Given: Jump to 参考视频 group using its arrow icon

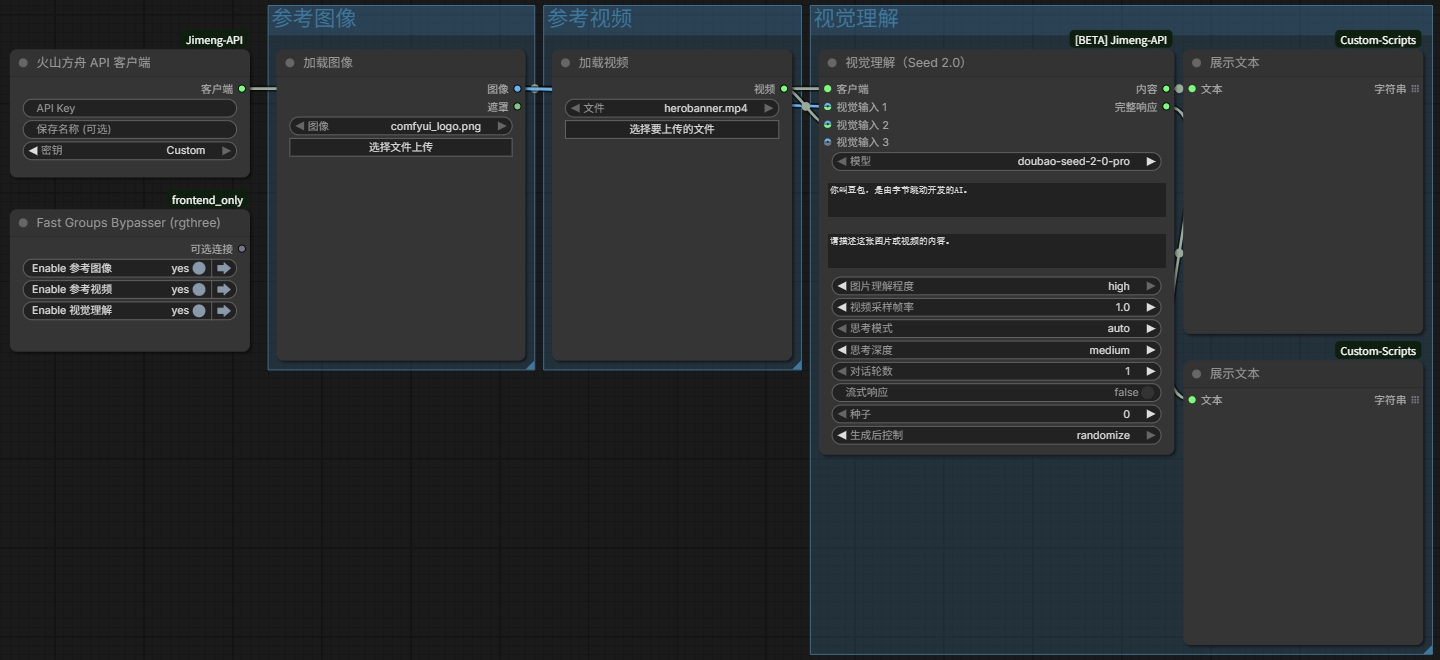Looking at the screenshot, I should (x=224, y=289).
